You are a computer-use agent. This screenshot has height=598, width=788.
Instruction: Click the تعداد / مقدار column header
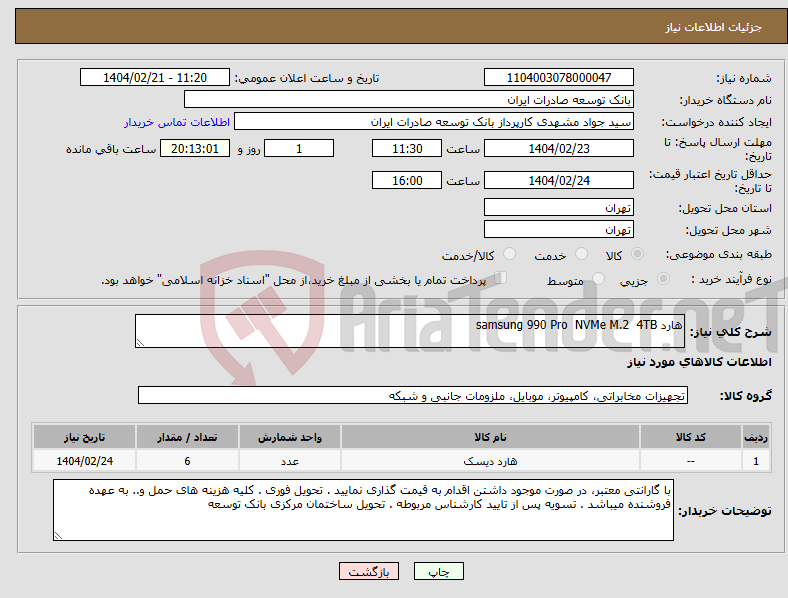(x=187, y=437)
